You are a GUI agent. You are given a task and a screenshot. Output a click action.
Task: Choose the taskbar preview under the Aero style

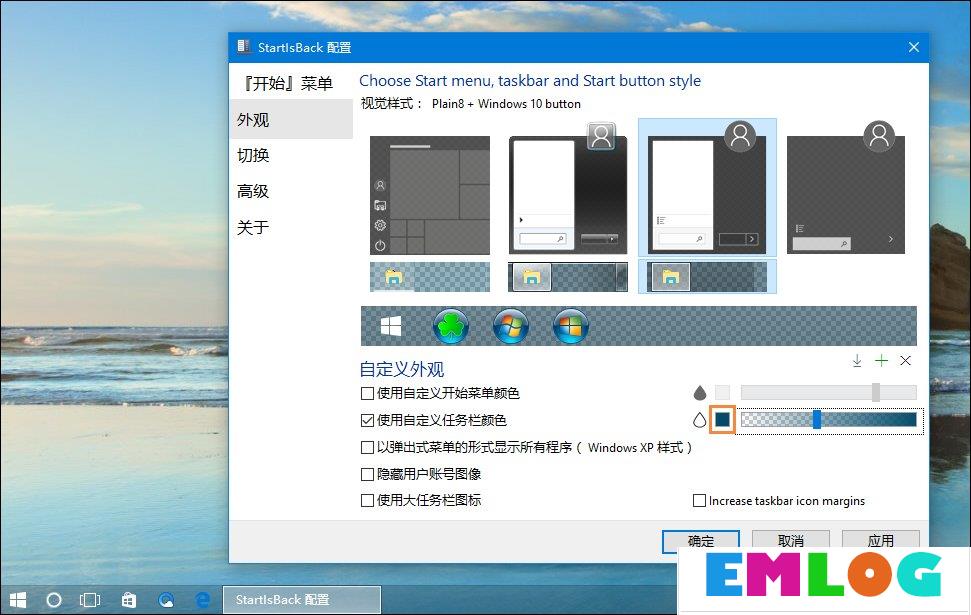coord(568,277)
